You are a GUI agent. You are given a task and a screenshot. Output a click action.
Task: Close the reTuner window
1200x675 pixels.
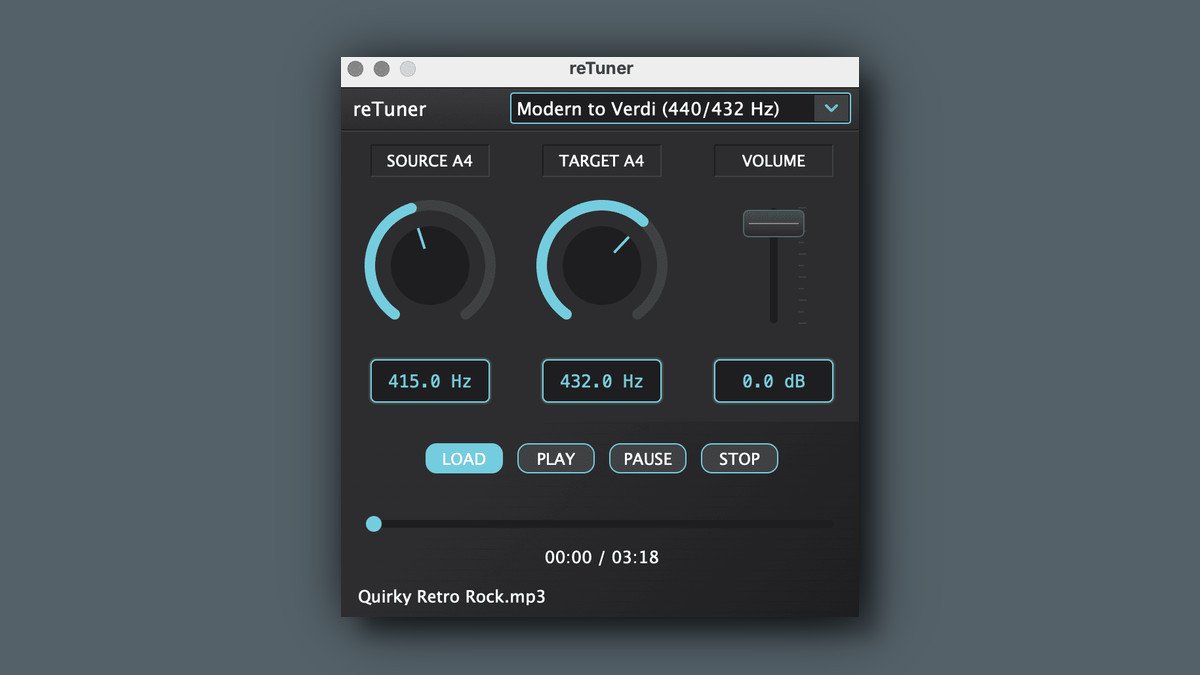[355, 69]
